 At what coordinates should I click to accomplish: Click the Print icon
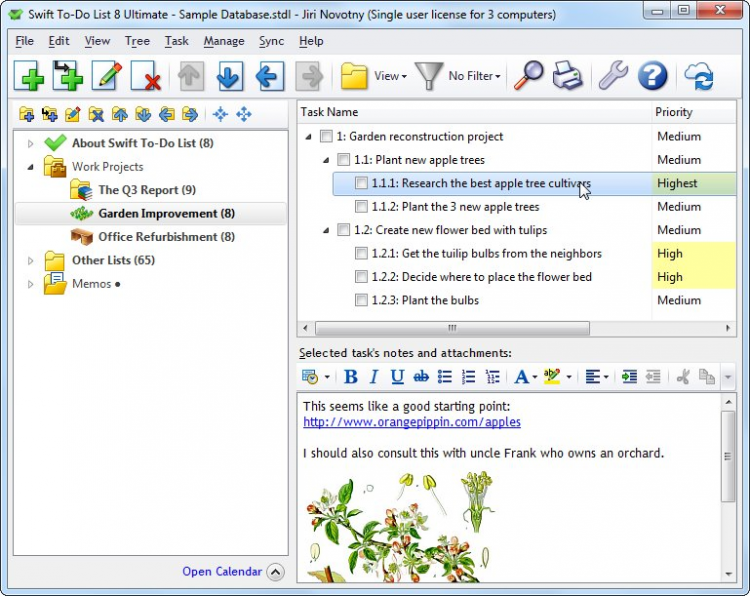(567, 76)
